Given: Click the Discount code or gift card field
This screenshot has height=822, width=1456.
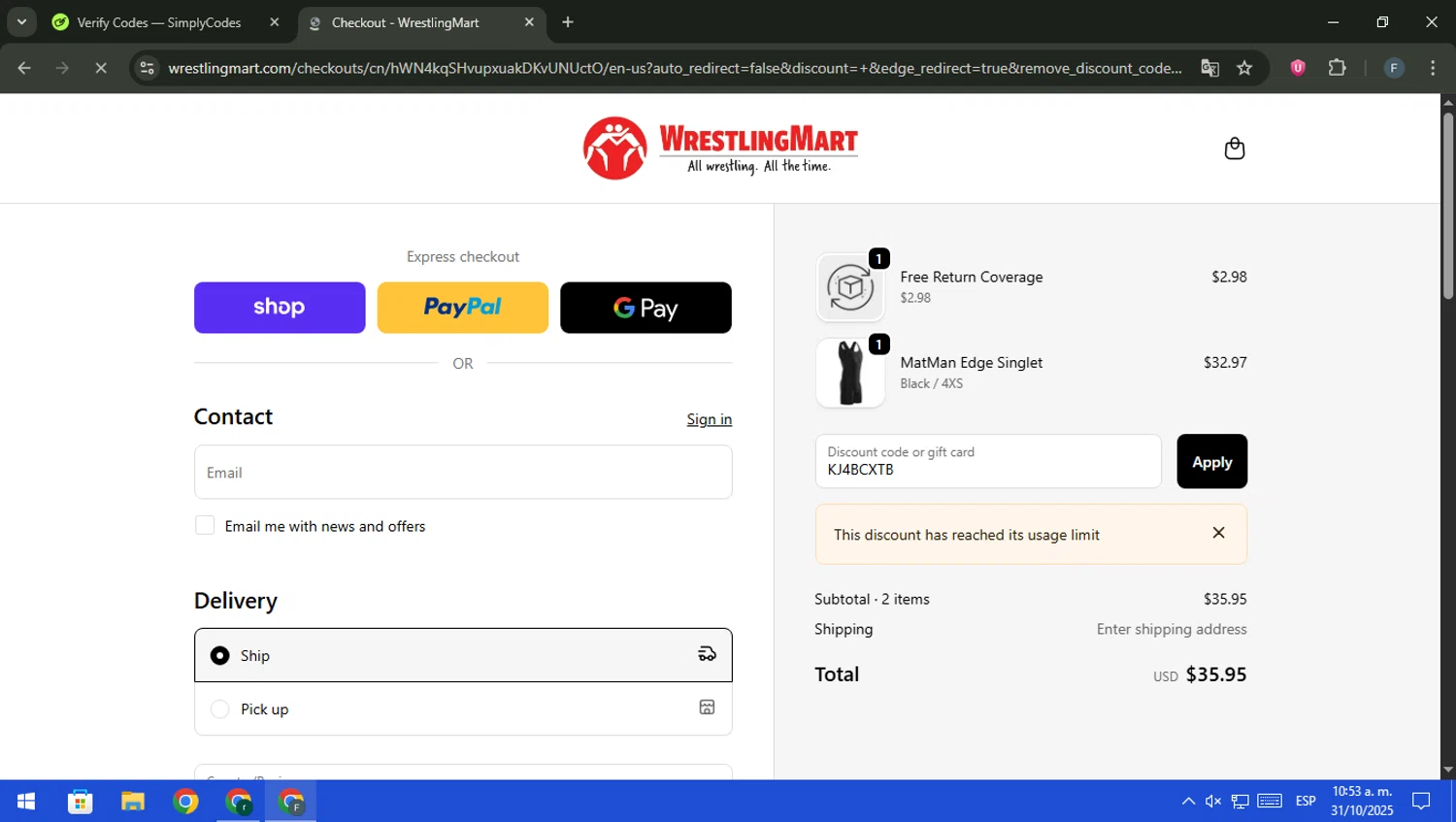Looking at the screenshot, I should pyautogui.click(x=988, y=461).
